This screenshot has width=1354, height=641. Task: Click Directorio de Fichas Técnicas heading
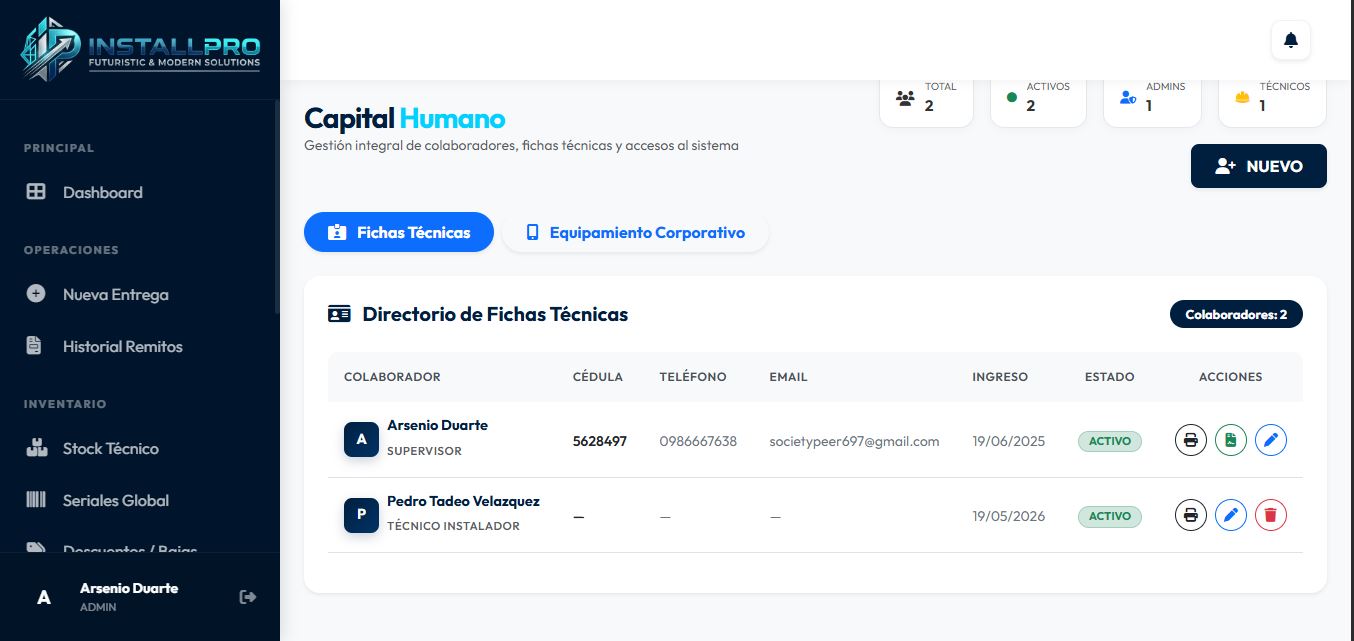495,314
